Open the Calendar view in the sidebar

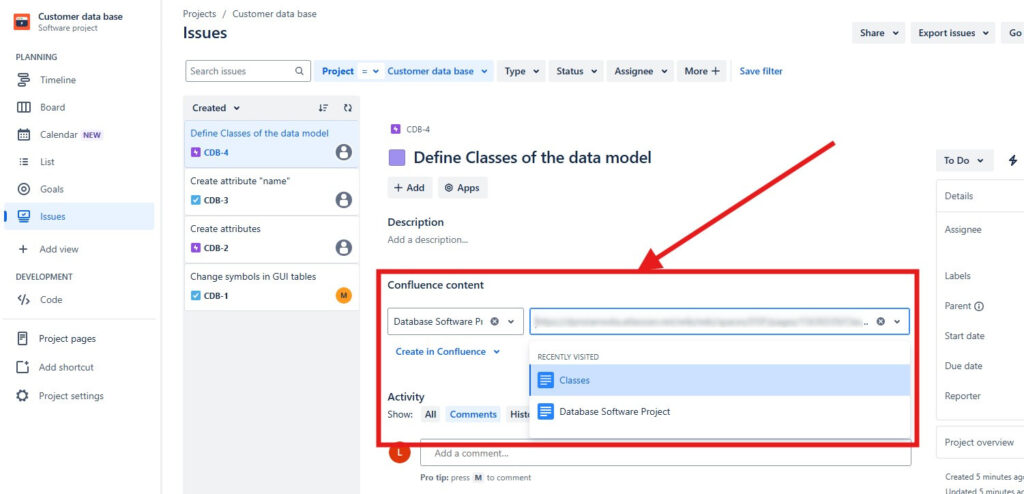click(x=57, y=135)
